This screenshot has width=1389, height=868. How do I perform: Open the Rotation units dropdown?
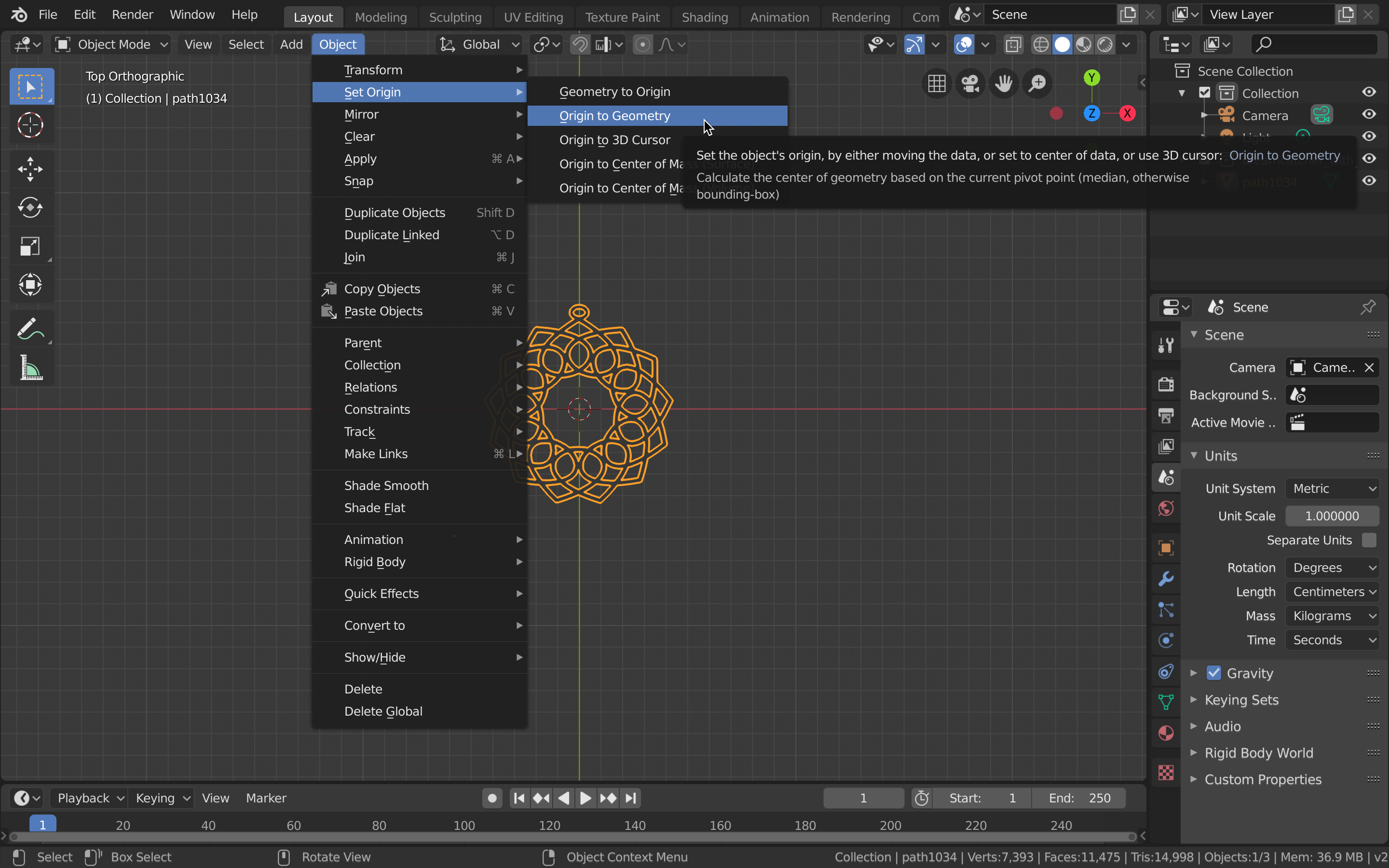click(1332, 568)
